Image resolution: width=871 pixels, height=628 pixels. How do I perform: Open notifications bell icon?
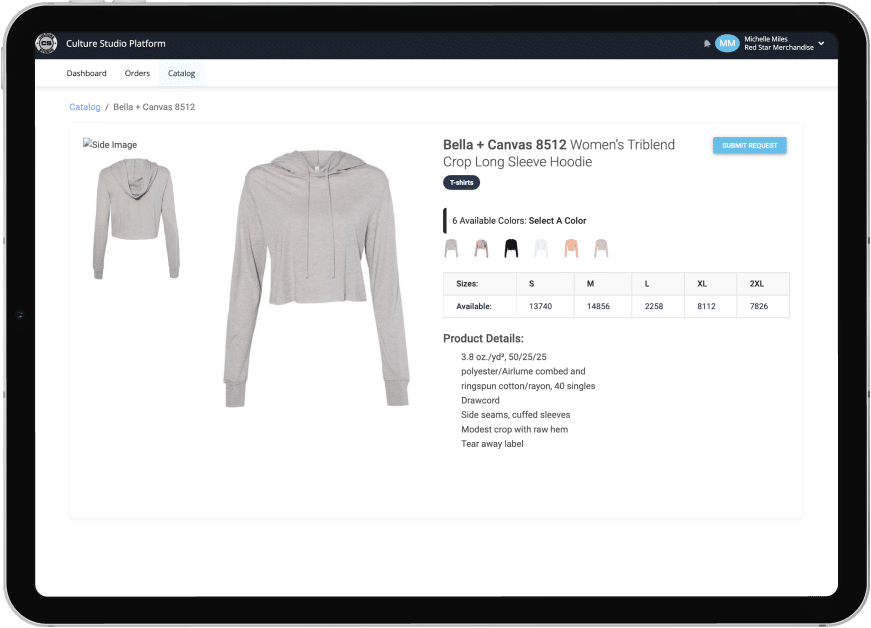(707, 44)
